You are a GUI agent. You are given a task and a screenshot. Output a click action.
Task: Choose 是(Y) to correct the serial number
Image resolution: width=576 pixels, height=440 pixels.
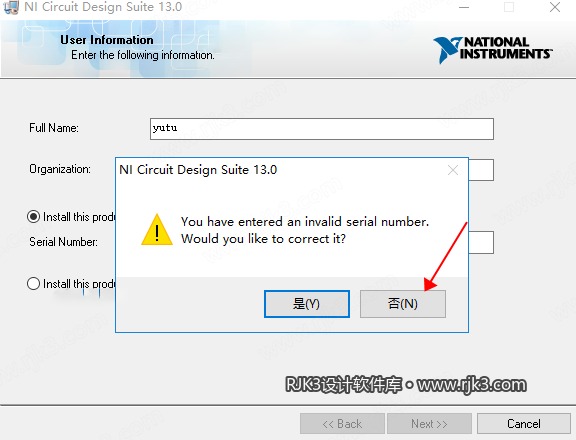point(307,304)
